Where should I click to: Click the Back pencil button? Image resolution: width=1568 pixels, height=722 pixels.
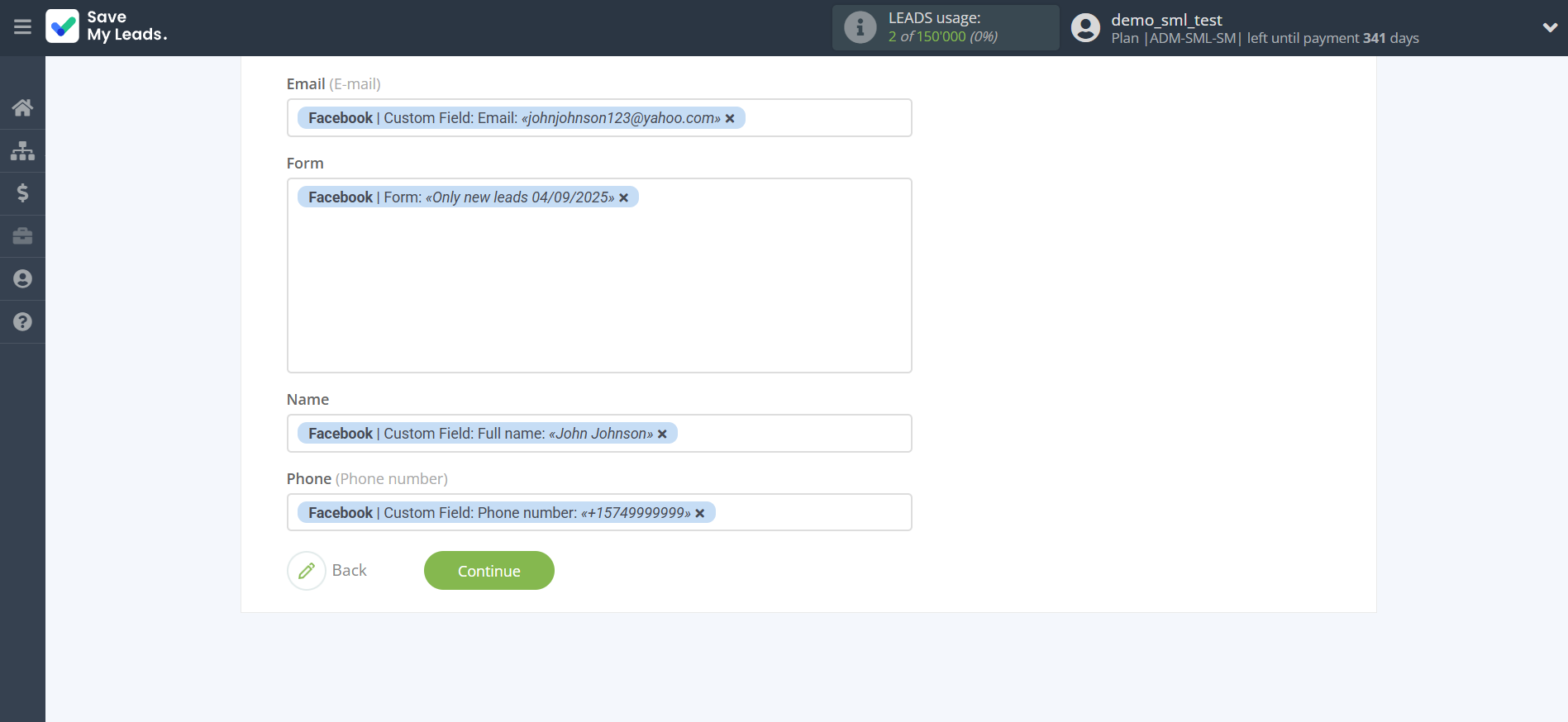click(307, 571)
